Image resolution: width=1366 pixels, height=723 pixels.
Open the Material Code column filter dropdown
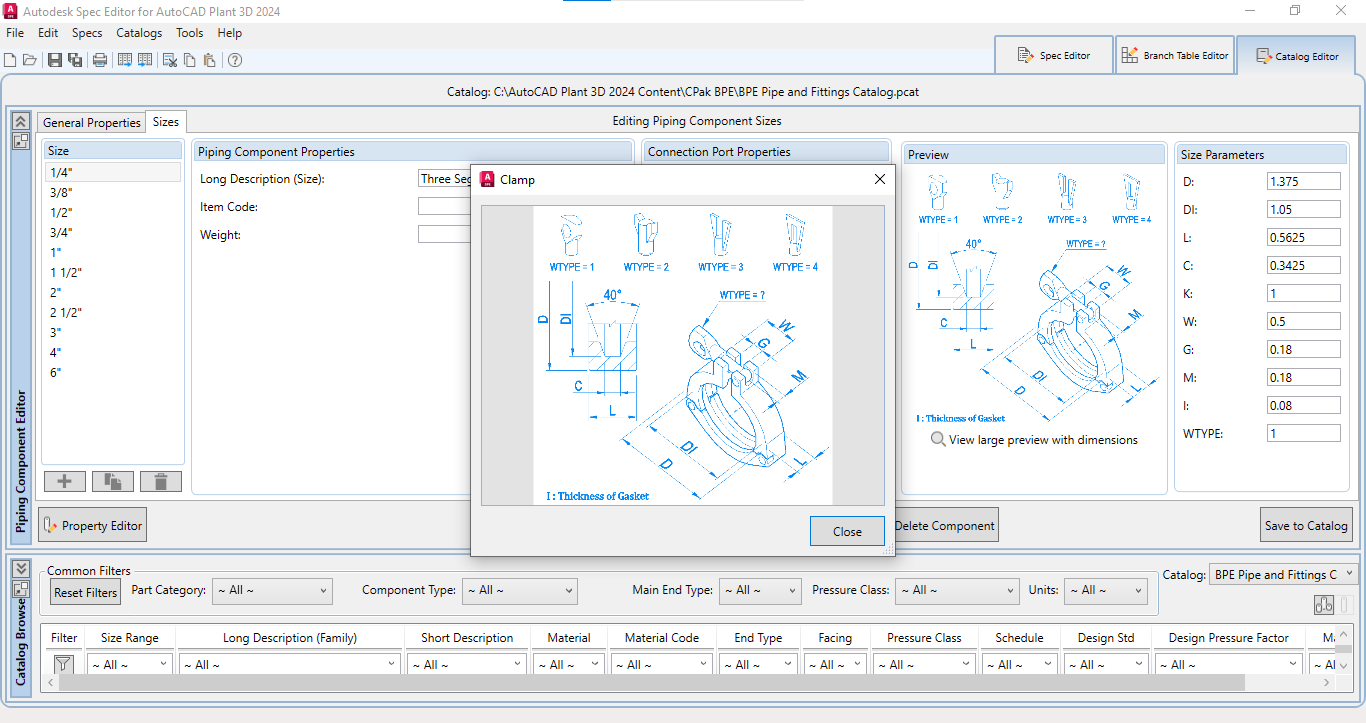[662, 664]
